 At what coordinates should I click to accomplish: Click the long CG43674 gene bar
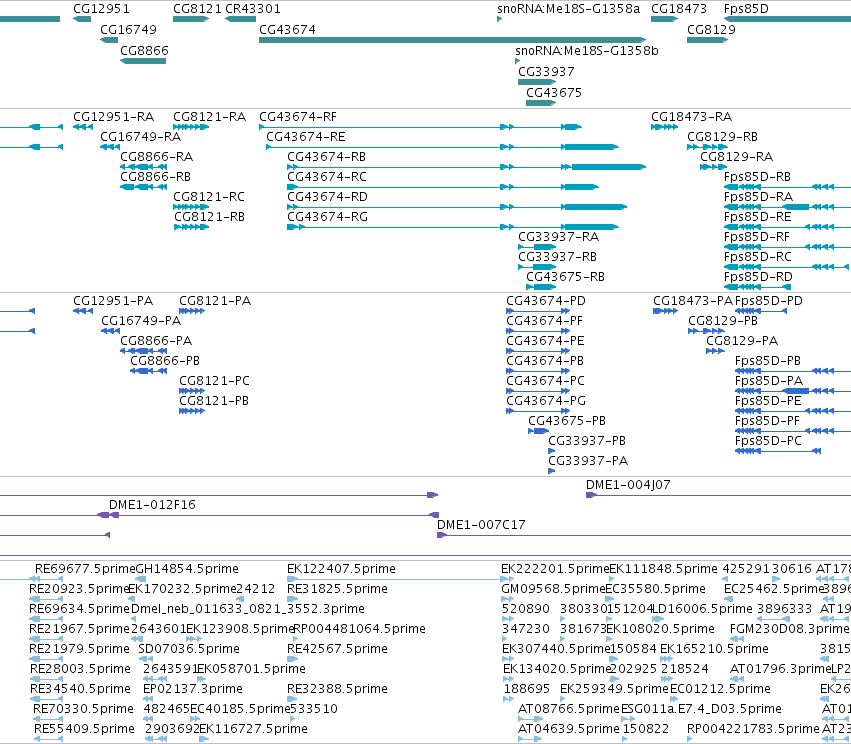pos(453,40)
